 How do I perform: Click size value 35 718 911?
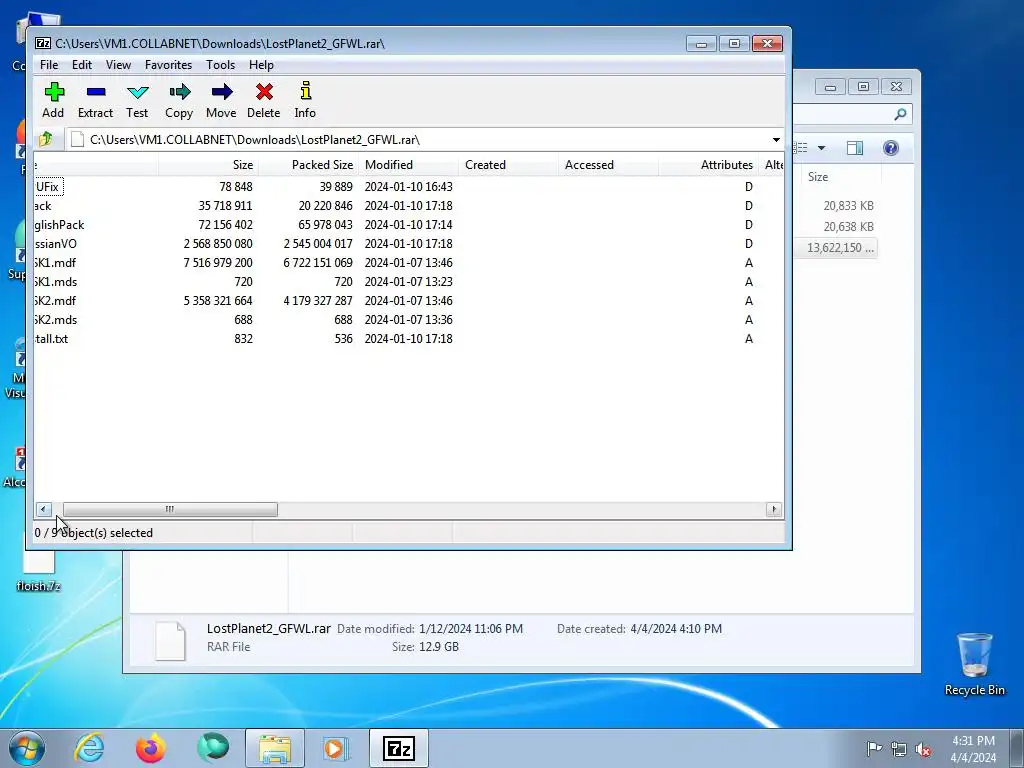[225, 206]
